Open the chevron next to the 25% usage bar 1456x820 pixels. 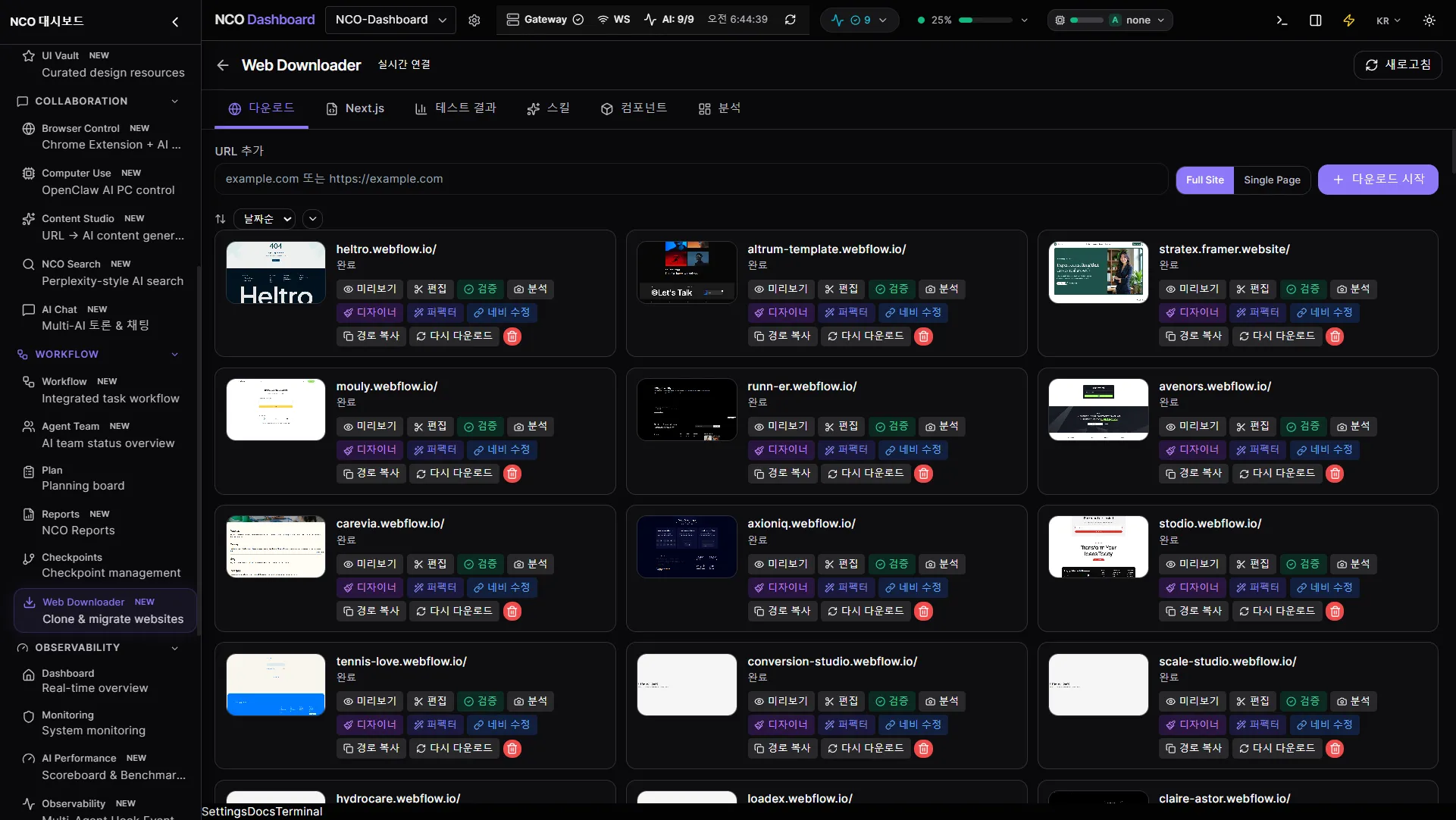tap(1024, 20)
